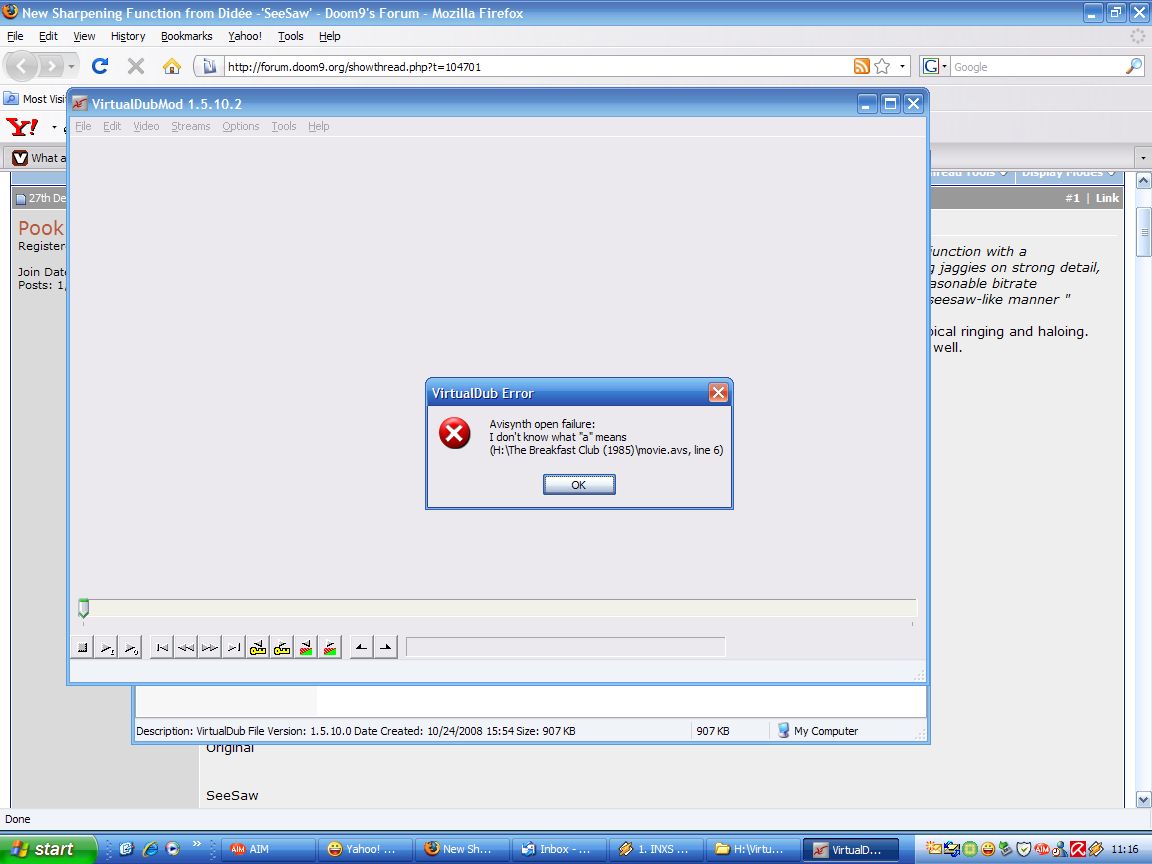Click the RSS feed icon in address bar
This screenshot has width=1152, height=864.
[862, 66]
